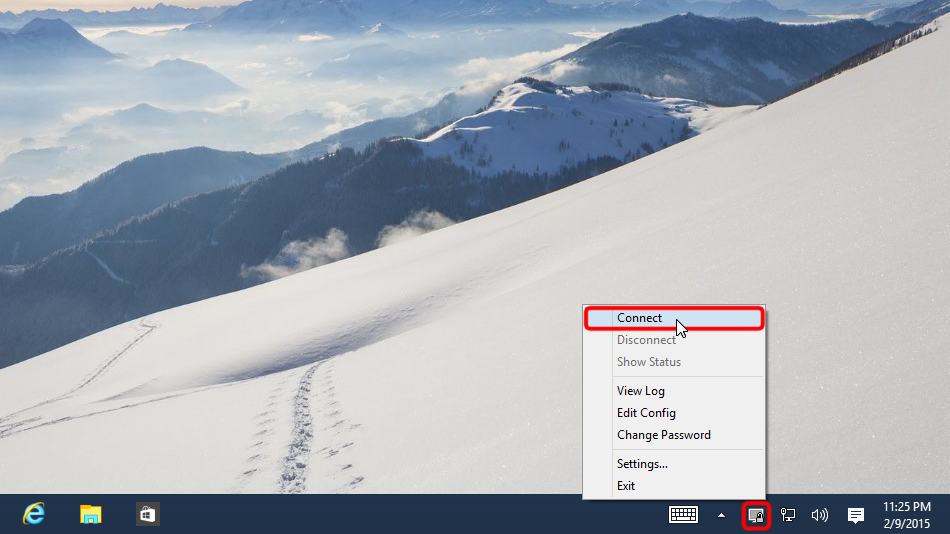The image size is (950, 534).
Task: Expand the hidden tray icons arrow
Action: (721, 515)
